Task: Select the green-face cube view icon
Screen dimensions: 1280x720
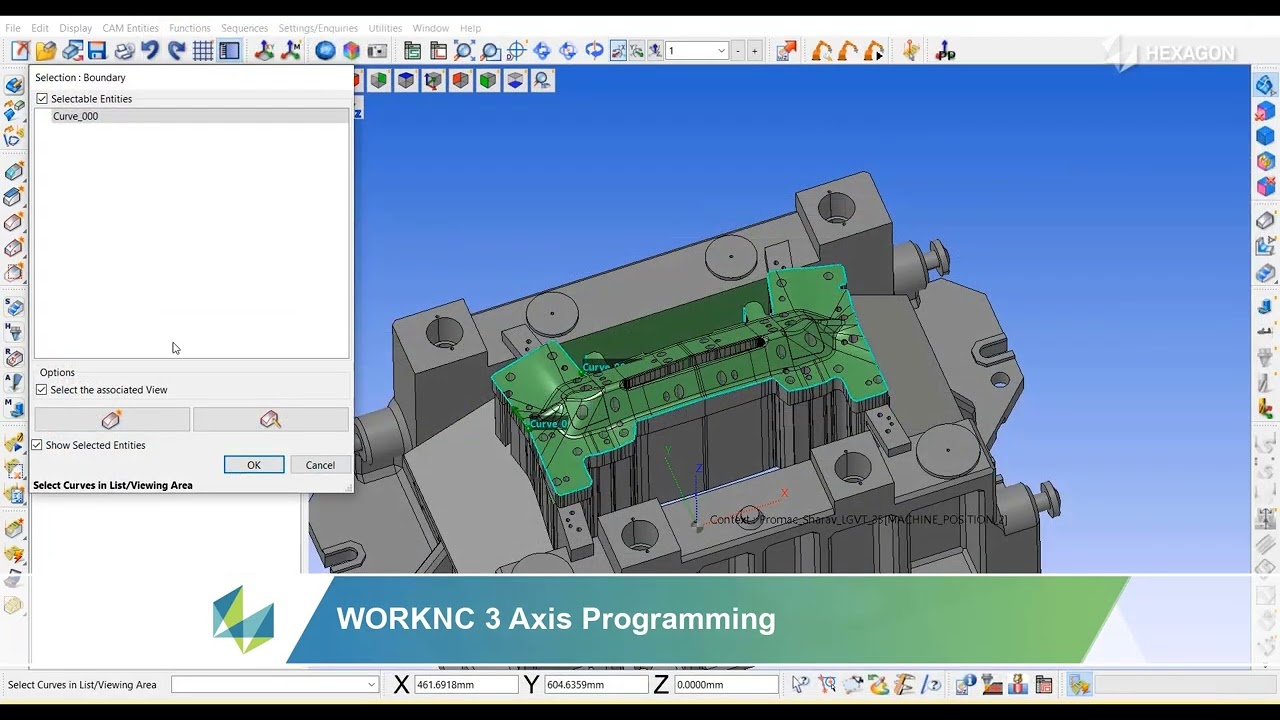Action: 488,80
